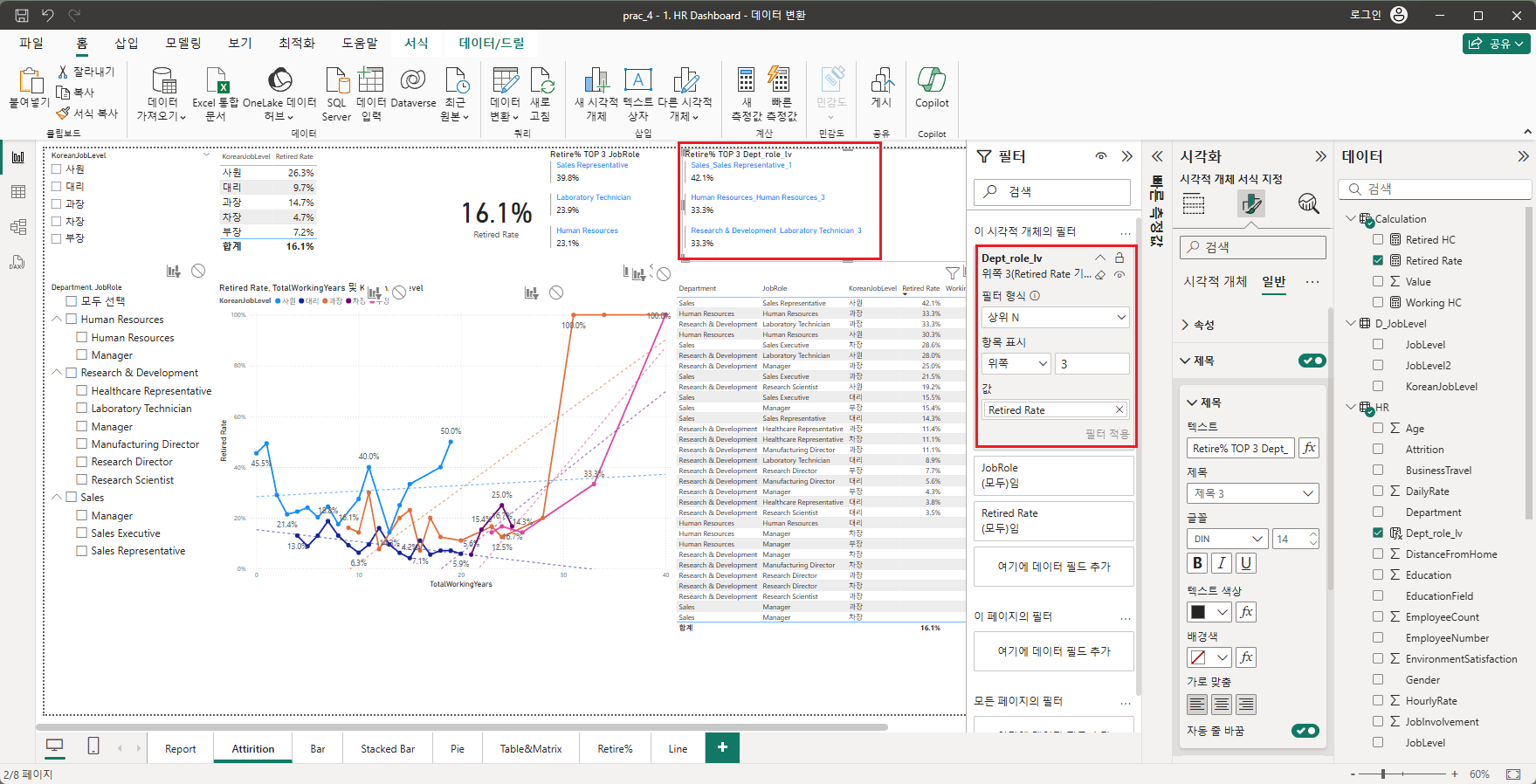Check the 부장 slicer checkbox
1536x784 pixels.
coord(57,237)
